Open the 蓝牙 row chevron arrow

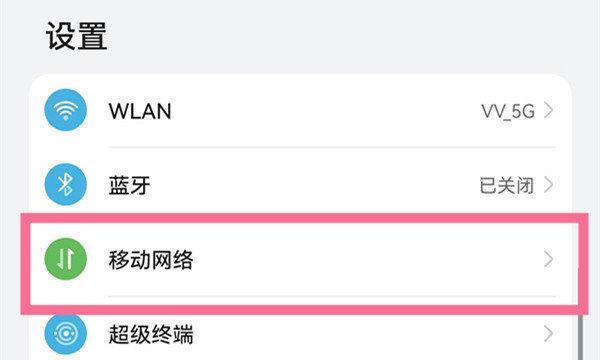(549, 185)
